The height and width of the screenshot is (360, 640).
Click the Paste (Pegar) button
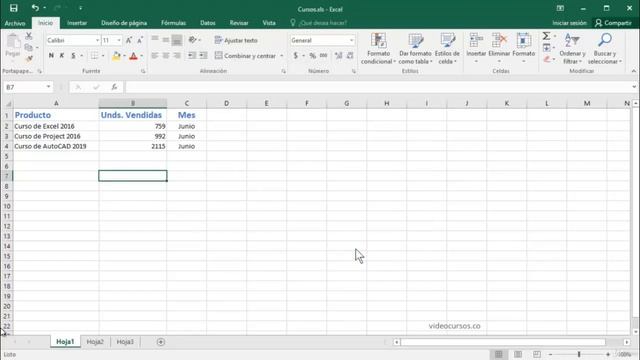(13, 46)
